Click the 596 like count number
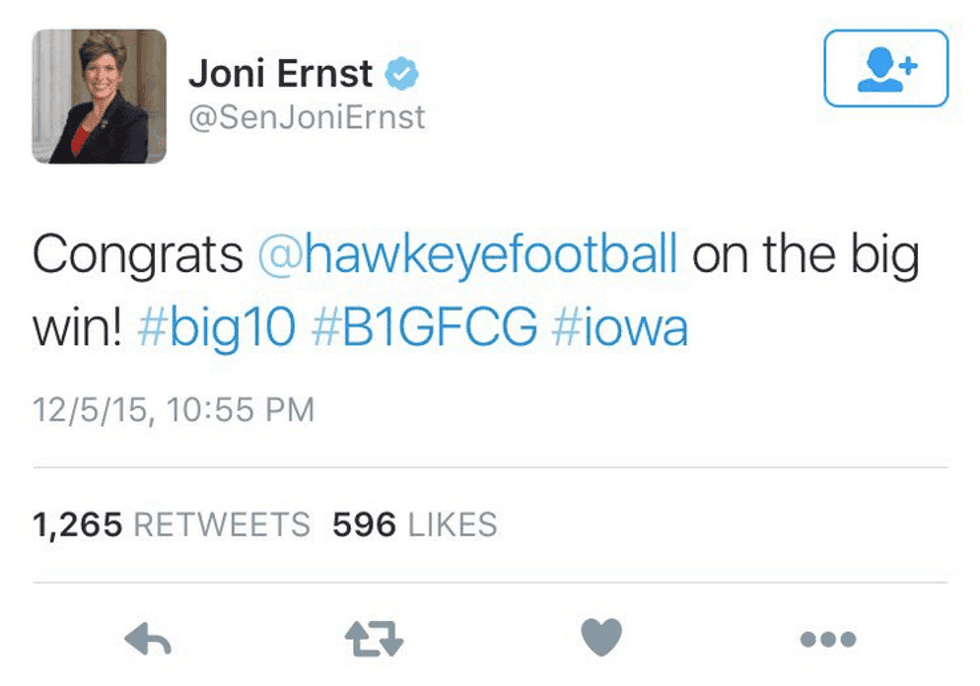 pyautogui.click(x=364, y=524)
